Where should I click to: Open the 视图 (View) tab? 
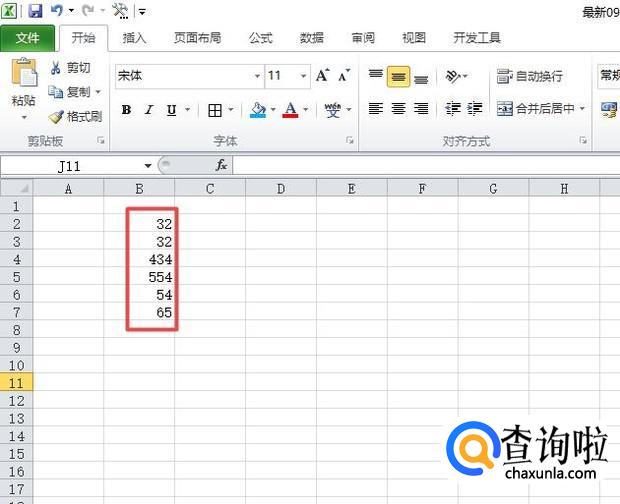(414, 38)
